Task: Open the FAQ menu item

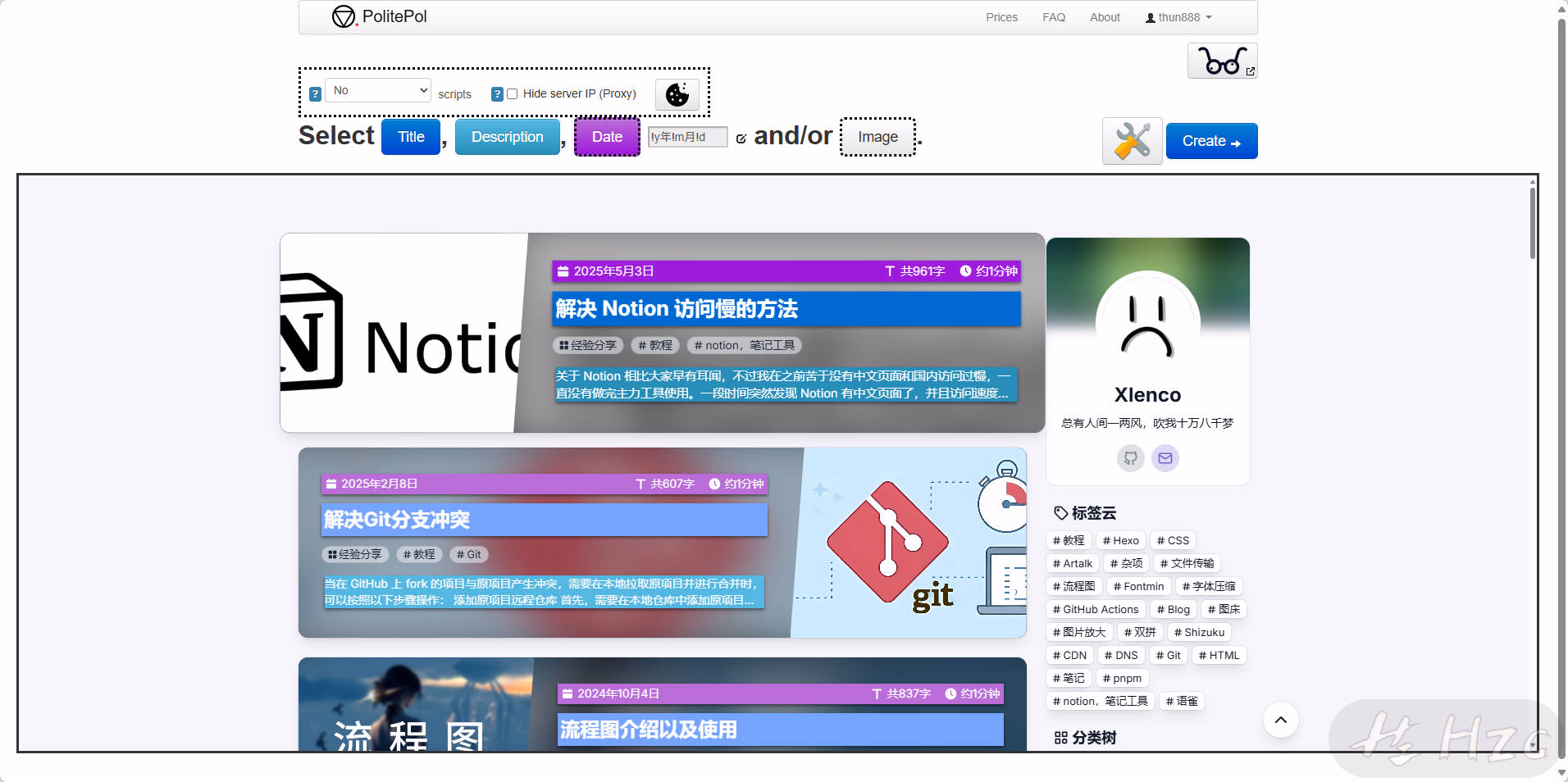Action: (x=1054, y=17)
